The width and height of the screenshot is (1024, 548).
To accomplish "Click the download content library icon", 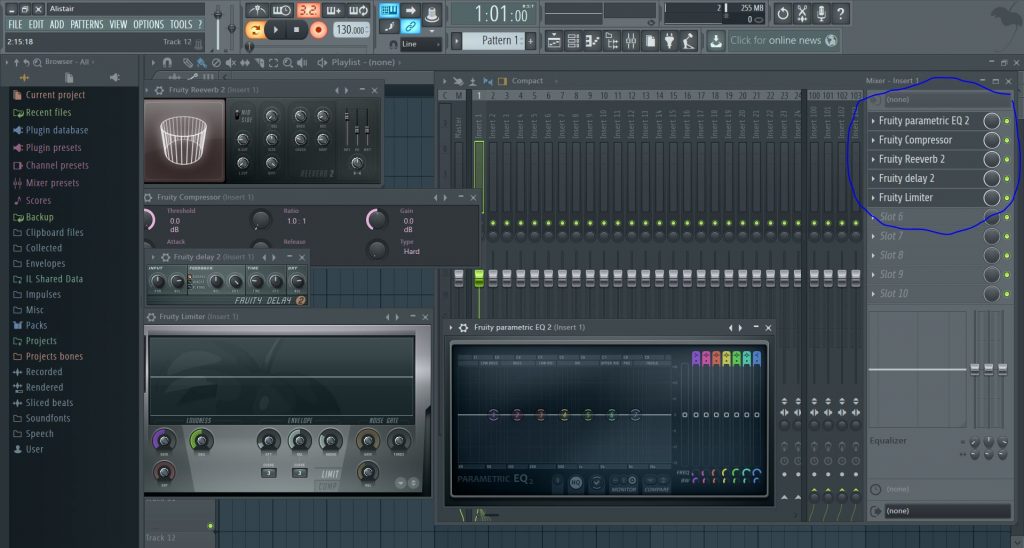I will 716,41.
